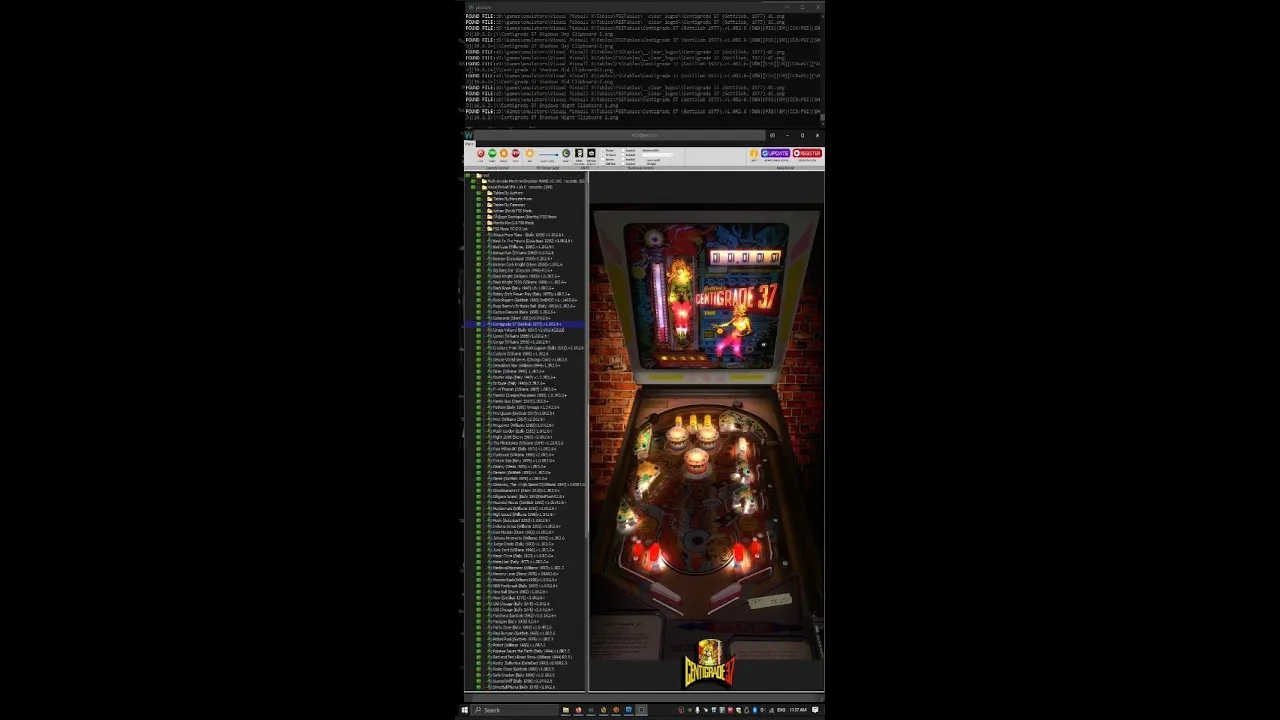Screen dimensions: 1280x720
Task: Click the root folder icon in tree
Action: pos(479,175)
